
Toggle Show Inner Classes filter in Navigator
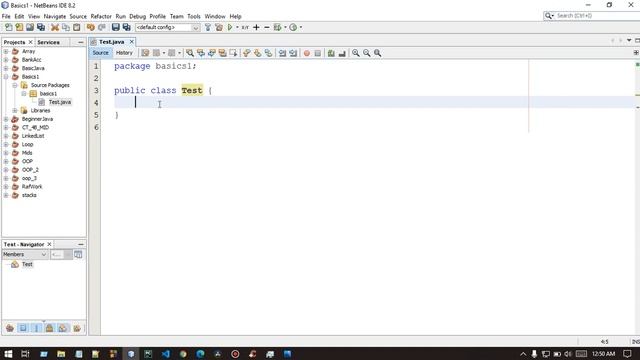pyautogui.click(x=62, y=328)
